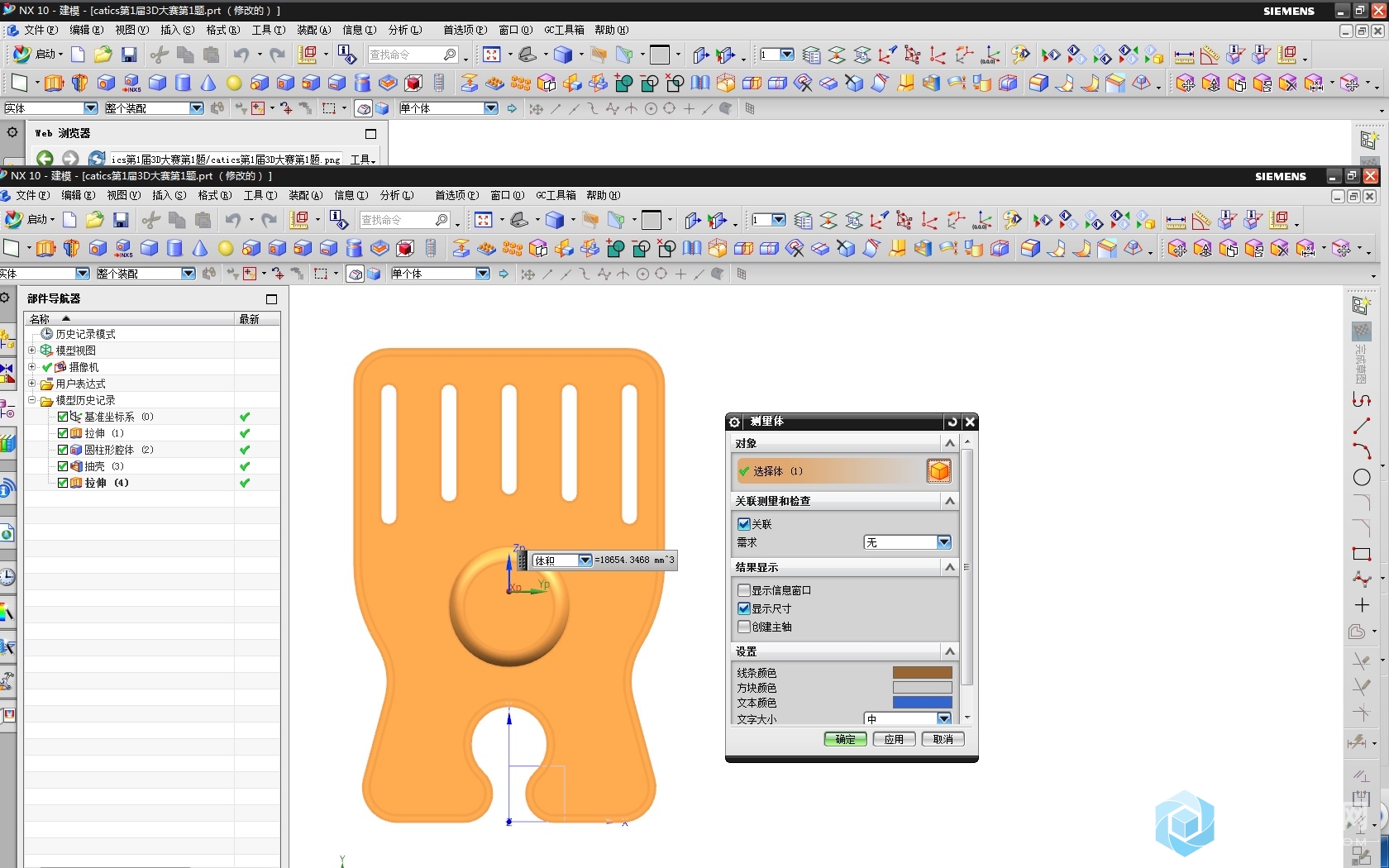Click the Undo arrow in the front NX window
Image resolution: width=1389 pixels, height=868 pixels.
click(233, 220)
